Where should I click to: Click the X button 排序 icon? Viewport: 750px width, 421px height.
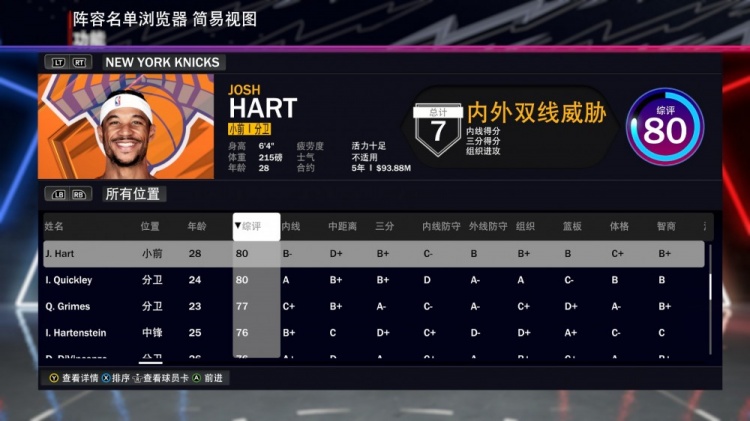[x=106, y=378]
